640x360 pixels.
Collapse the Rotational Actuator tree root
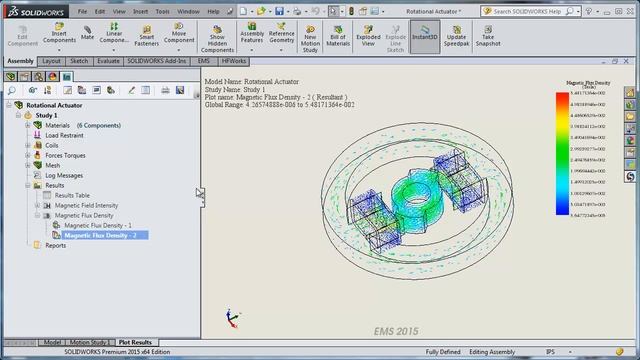coord(9,105)
